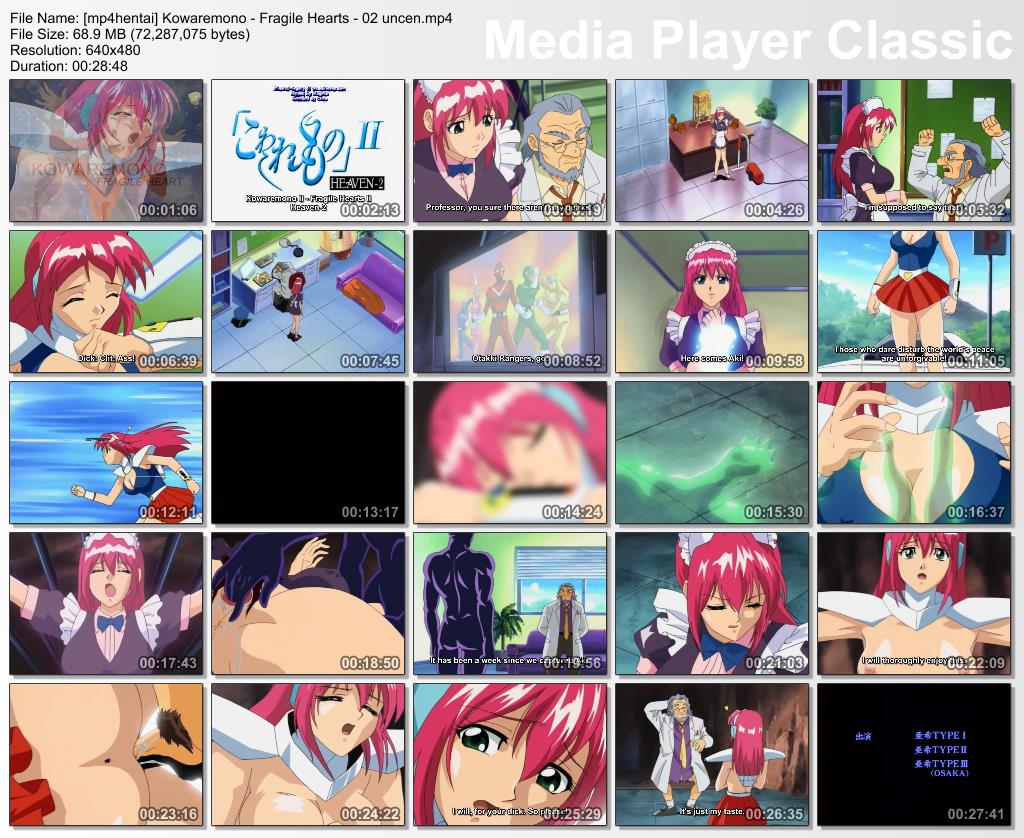The height and width of the screenshot is (838, 1024).
Task: Open the running scene thumbnail at 00:12:11
Action: 106,453
